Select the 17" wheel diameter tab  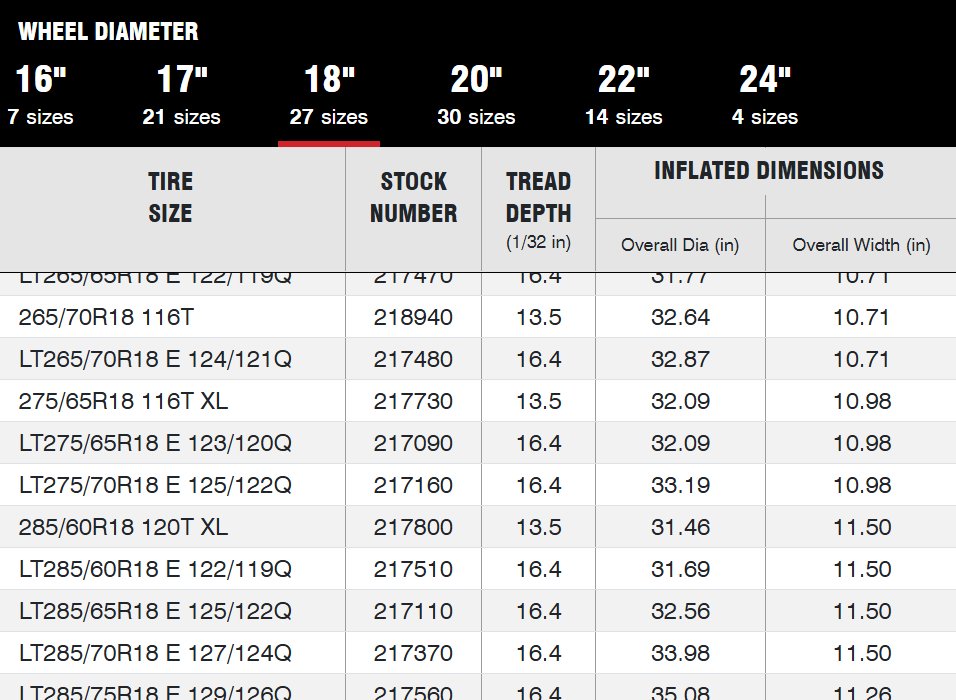click(182, 95)
